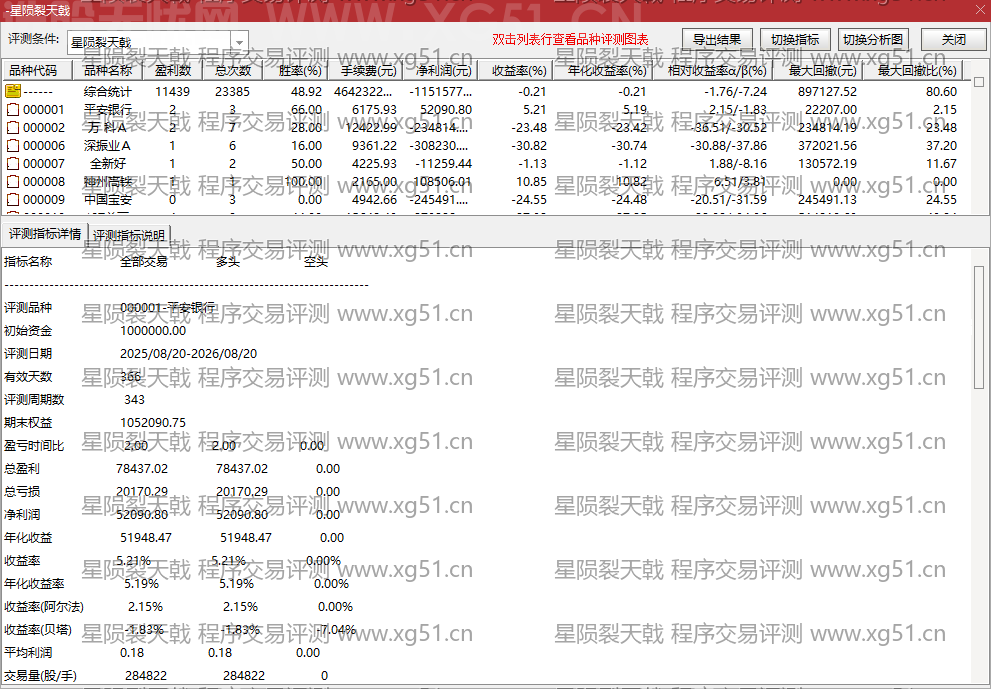This screenshot has height=689, width=991.
Task: Sort by 相对收益率α/β(%) column header
Action: pyautogui.click(x=713, y=70)
